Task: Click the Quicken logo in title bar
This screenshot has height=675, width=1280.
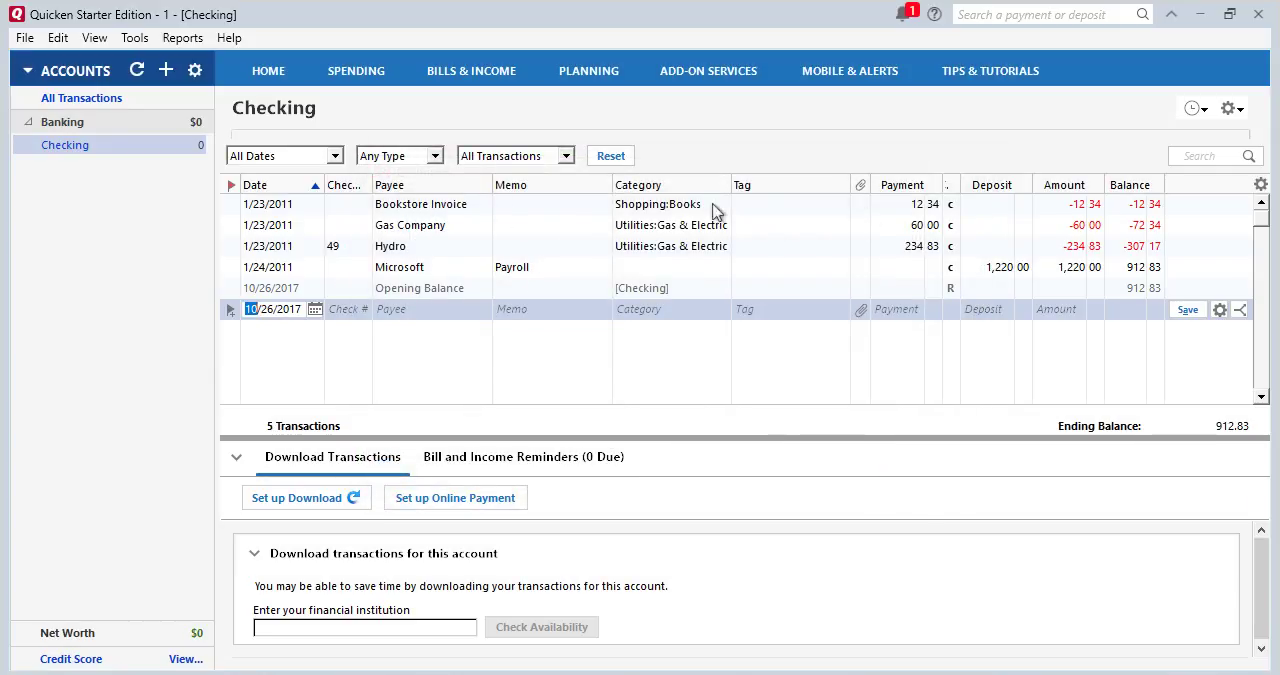Action: tap(18, 14)
